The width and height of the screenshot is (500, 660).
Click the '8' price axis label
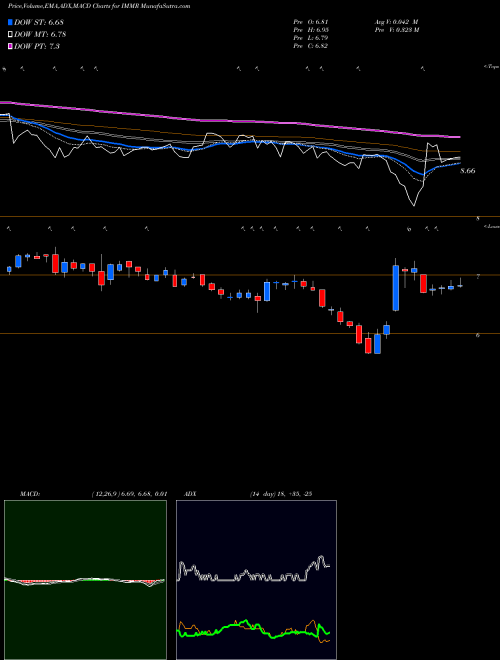pos(478,219)
